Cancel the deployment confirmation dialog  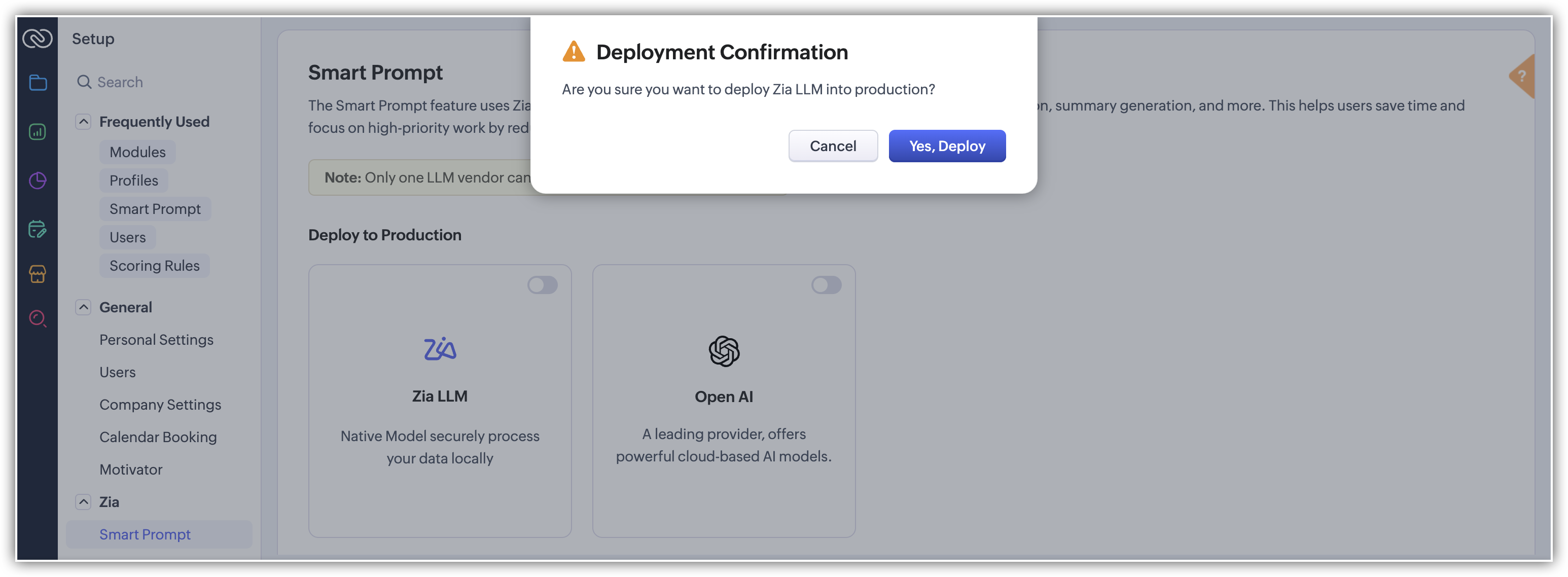click(833, 146)
